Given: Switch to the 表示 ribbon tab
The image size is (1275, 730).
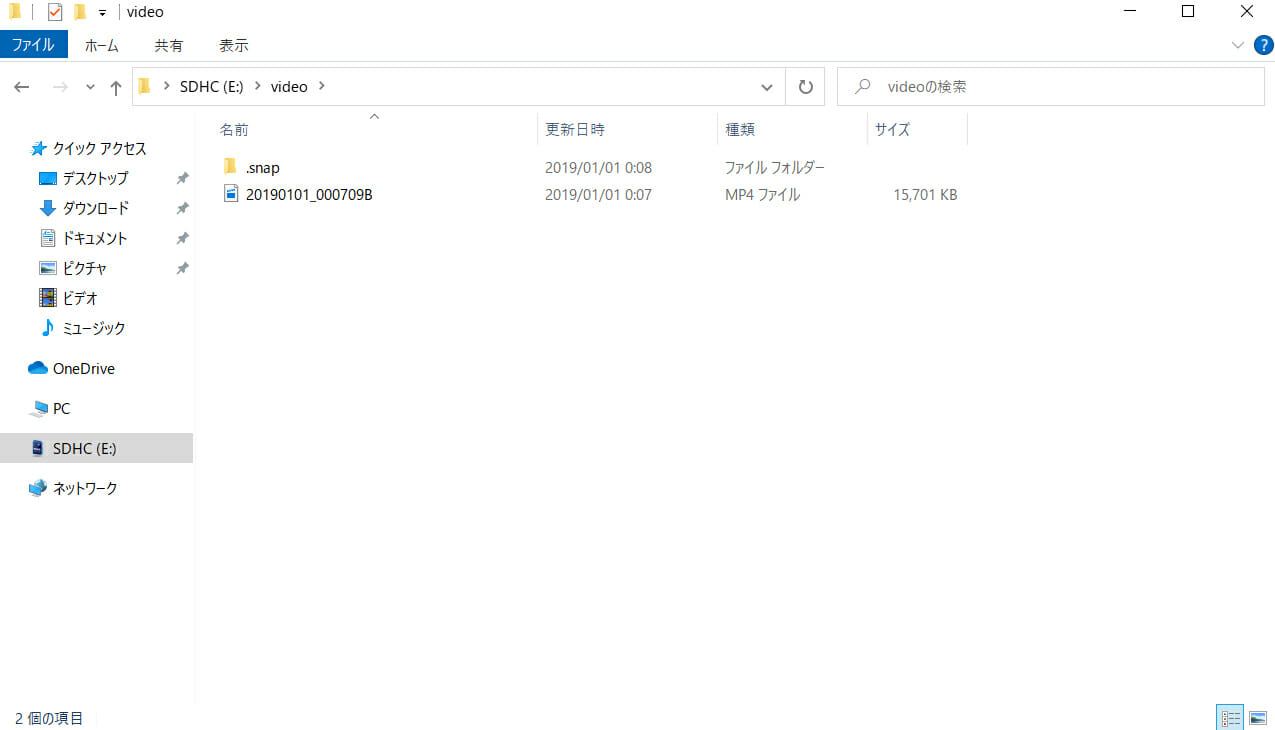Looking at the screenshot, I should [234, 45].
